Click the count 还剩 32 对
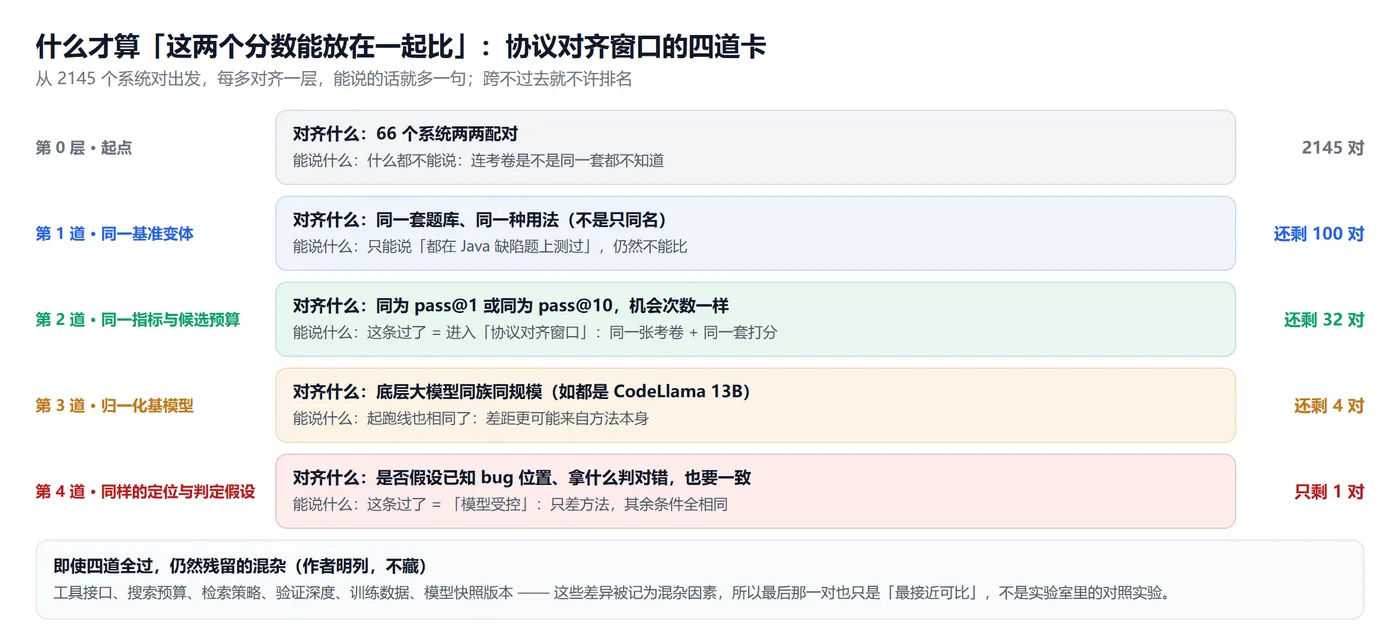1400x632 pixels. point(1324,320)
